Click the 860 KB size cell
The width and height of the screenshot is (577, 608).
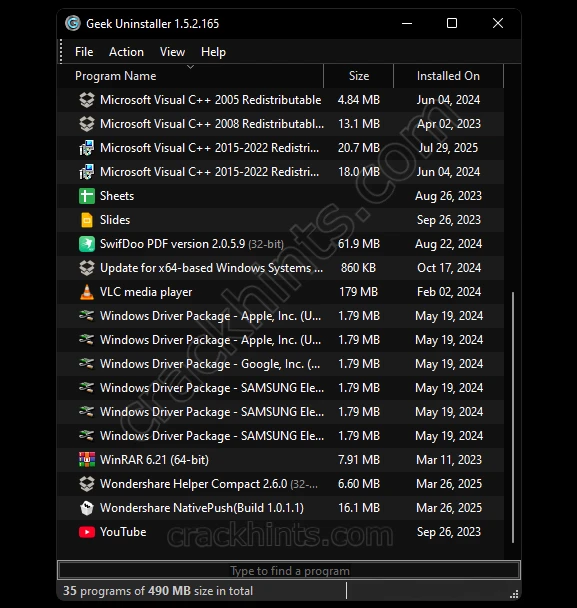358,268
